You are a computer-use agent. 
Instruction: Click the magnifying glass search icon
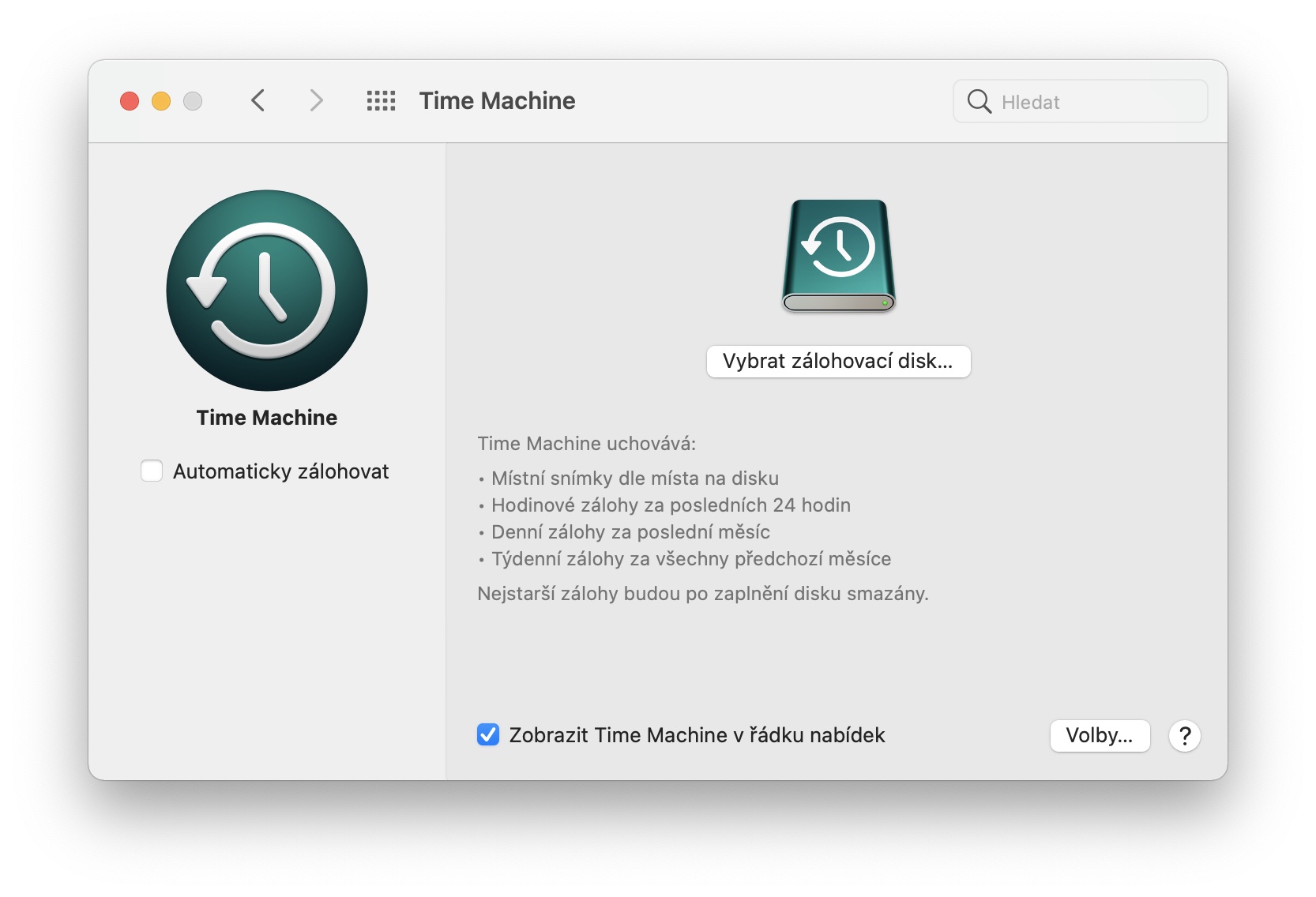coord(979,101)
